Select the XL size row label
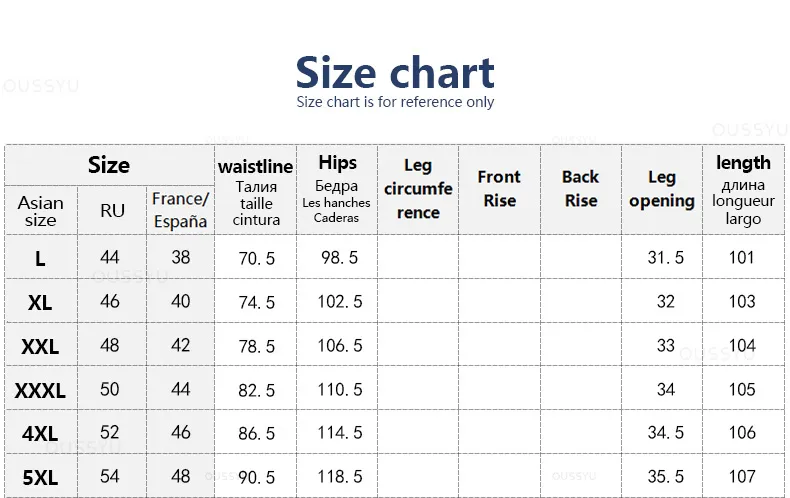Viewport: 790px width, 498px height. 40,303
